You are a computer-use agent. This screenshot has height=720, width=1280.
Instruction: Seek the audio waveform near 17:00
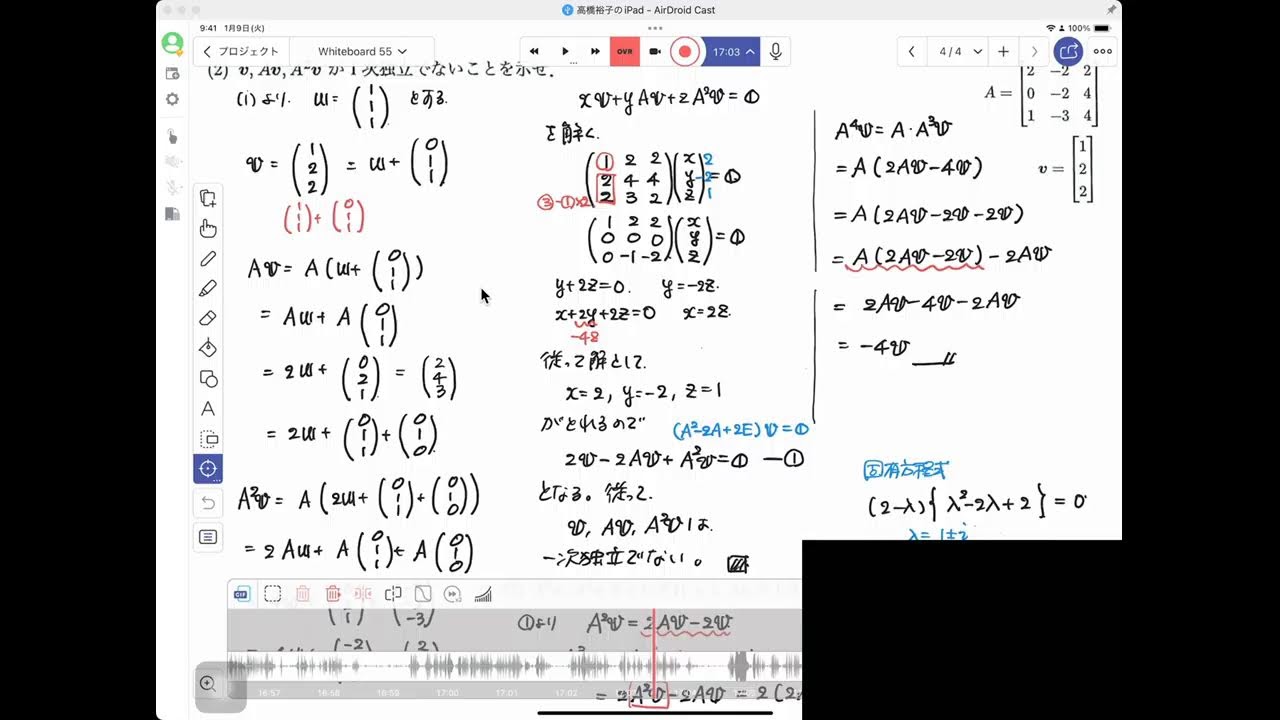click(x=447, y=667)
